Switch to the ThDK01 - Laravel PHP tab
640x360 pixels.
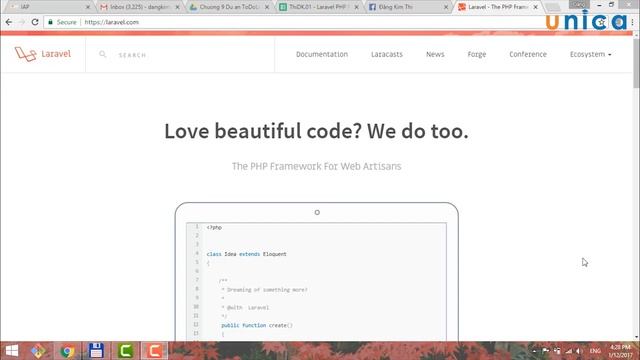pyautogui.click(x=319, y=7)
